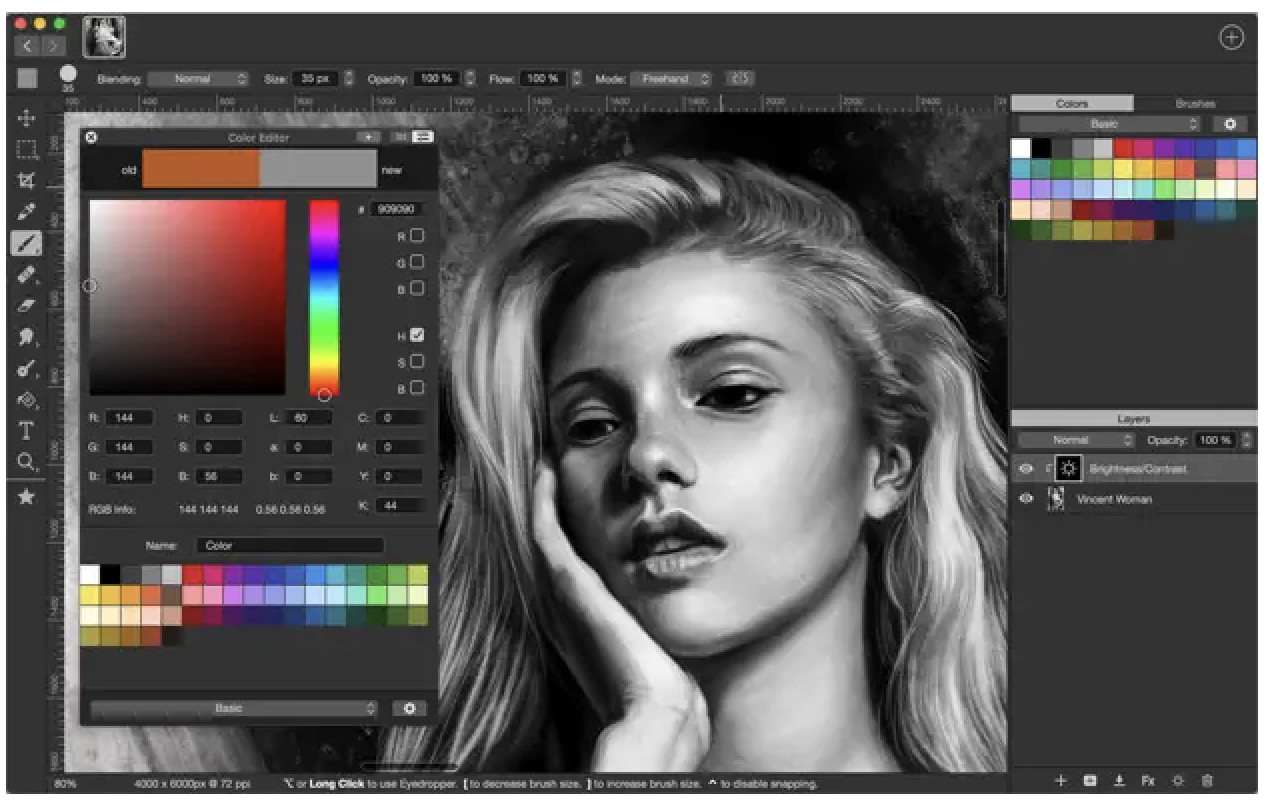Image resolution: width=1270 pixels, height=810 pixels.
Task: Close the Color Editor panel
Action: tap(91, 137)
